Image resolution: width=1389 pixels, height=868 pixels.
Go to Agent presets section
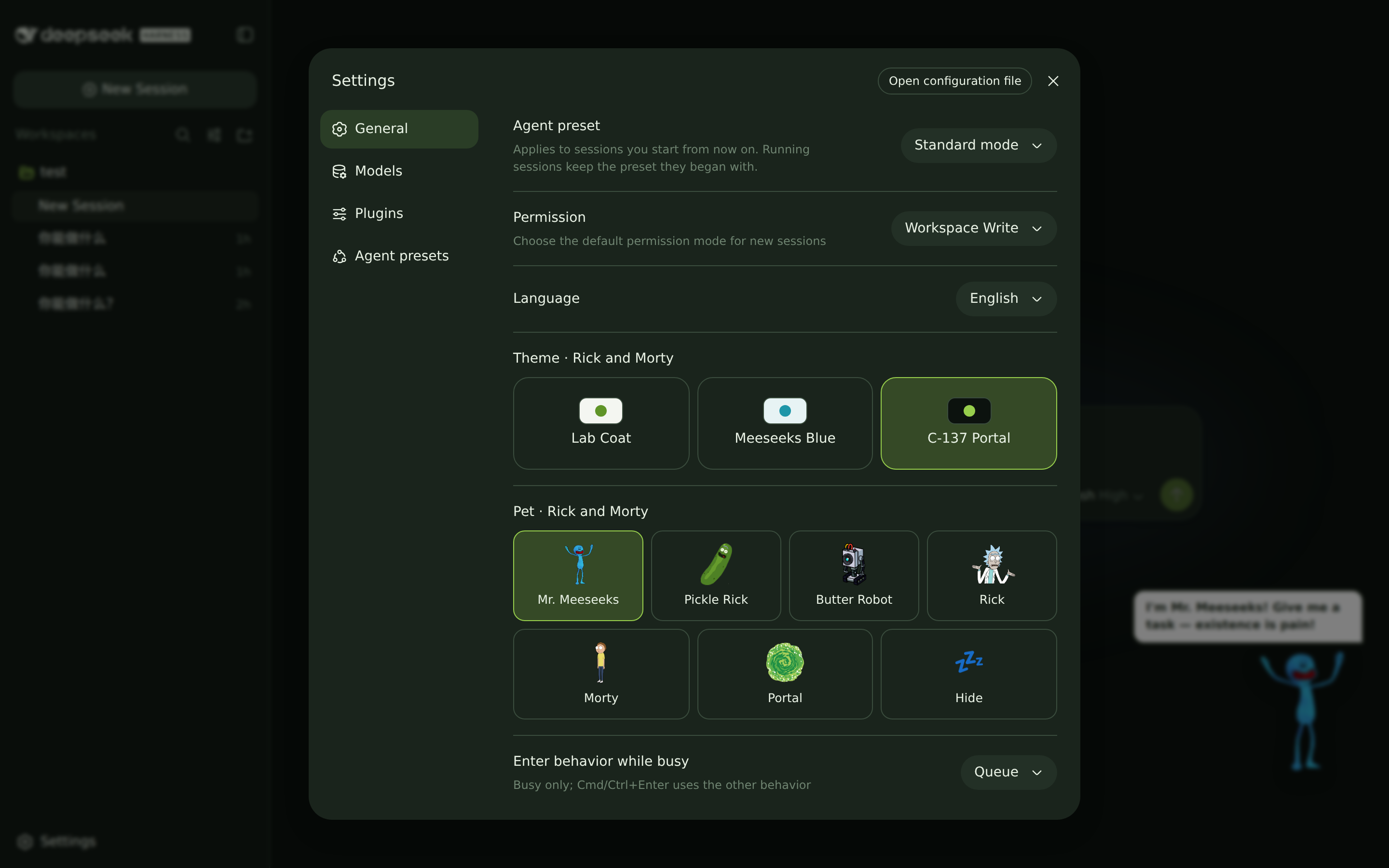(x=399, y=256)
